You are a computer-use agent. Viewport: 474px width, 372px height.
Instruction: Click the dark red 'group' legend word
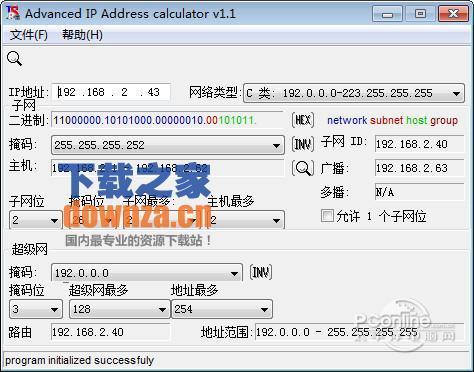tap(444, 120)
